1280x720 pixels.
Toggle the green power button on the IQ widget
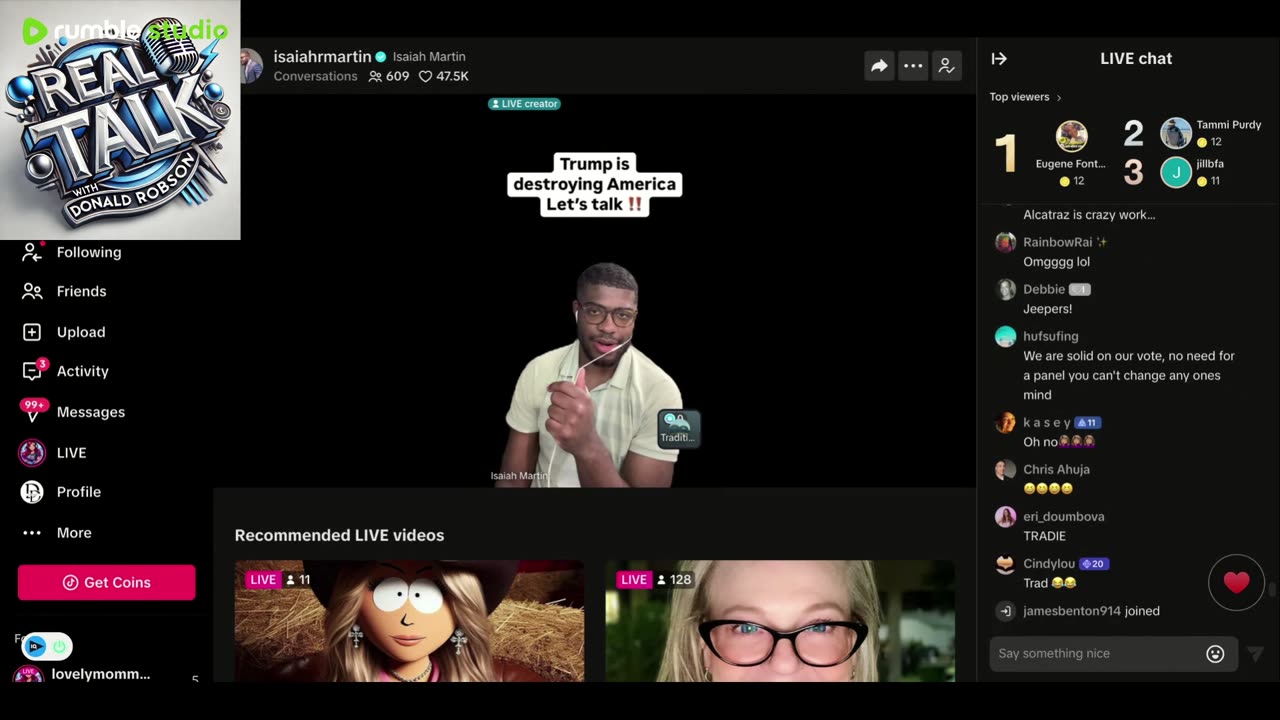point(59,647)
